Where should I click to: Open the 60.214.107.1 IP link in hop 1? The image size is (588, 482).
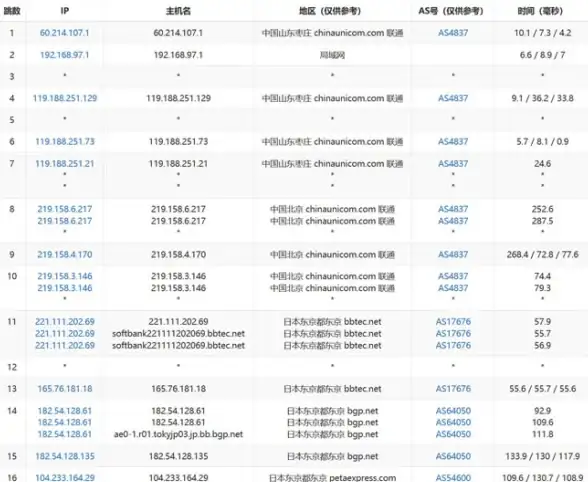coord(64,33)
